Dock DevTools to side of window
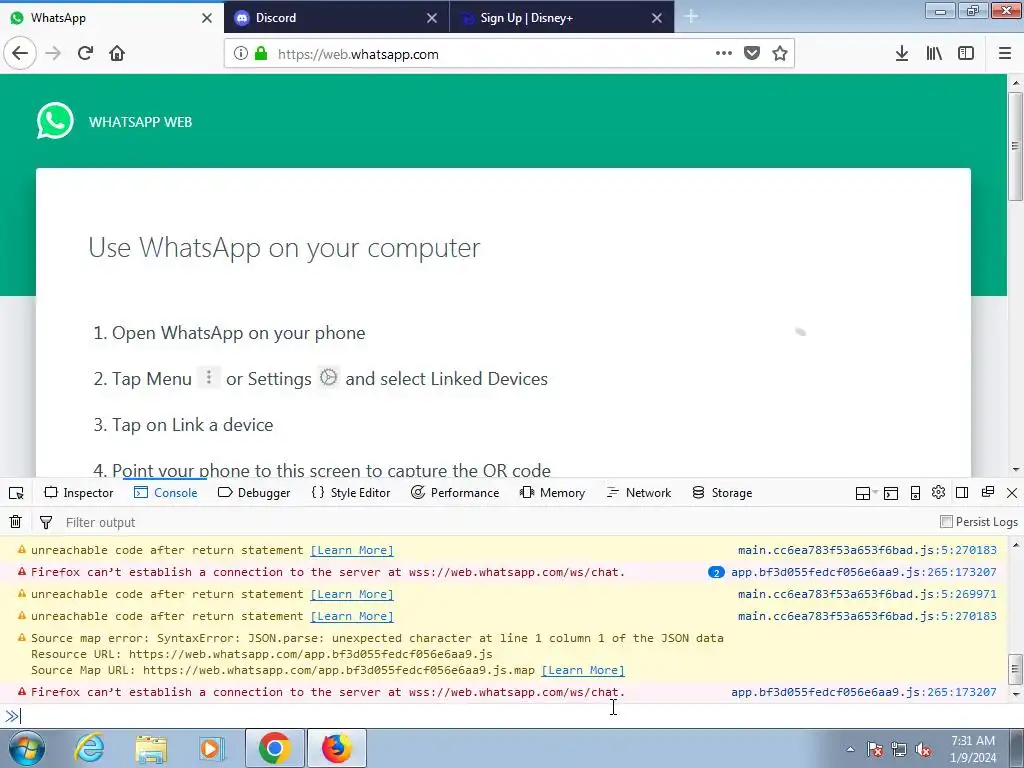 [962, 492]
